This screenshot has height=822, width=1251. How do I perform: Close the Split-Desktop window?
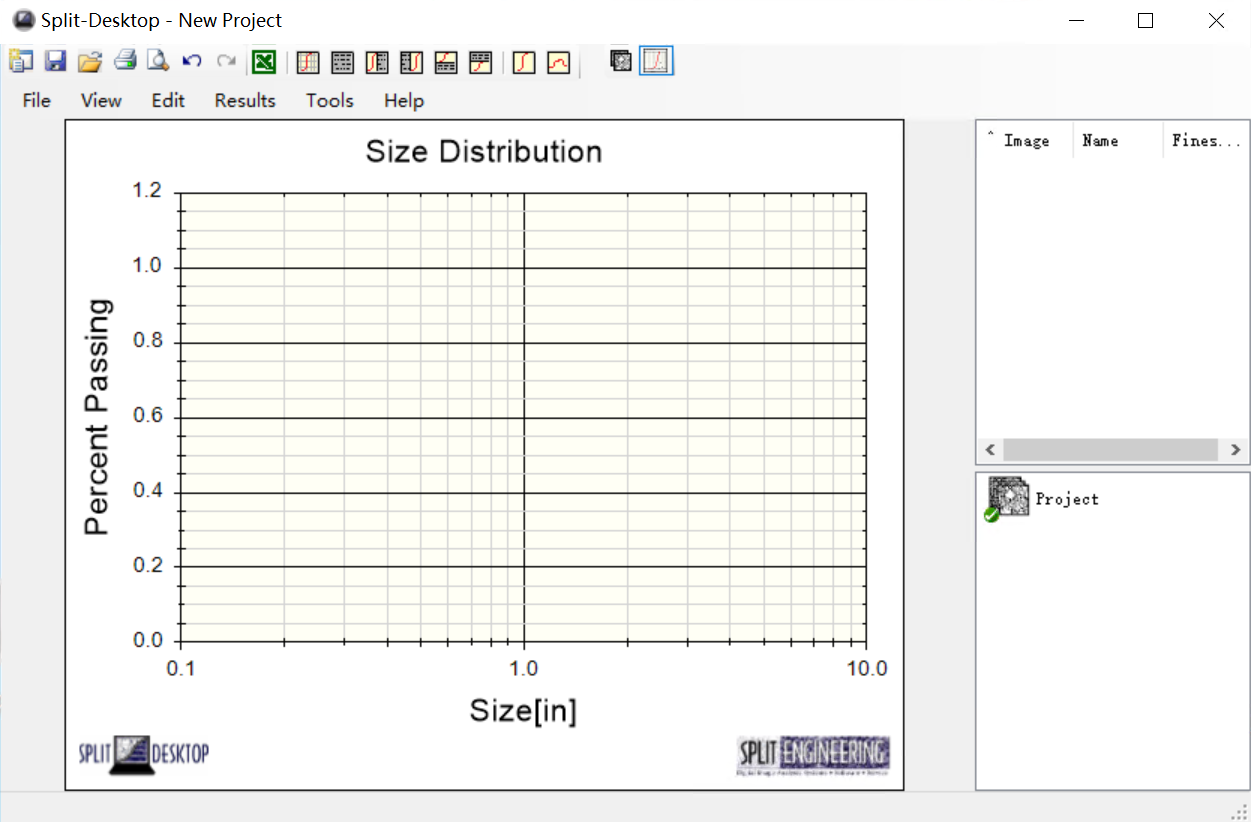point(1216,20)
